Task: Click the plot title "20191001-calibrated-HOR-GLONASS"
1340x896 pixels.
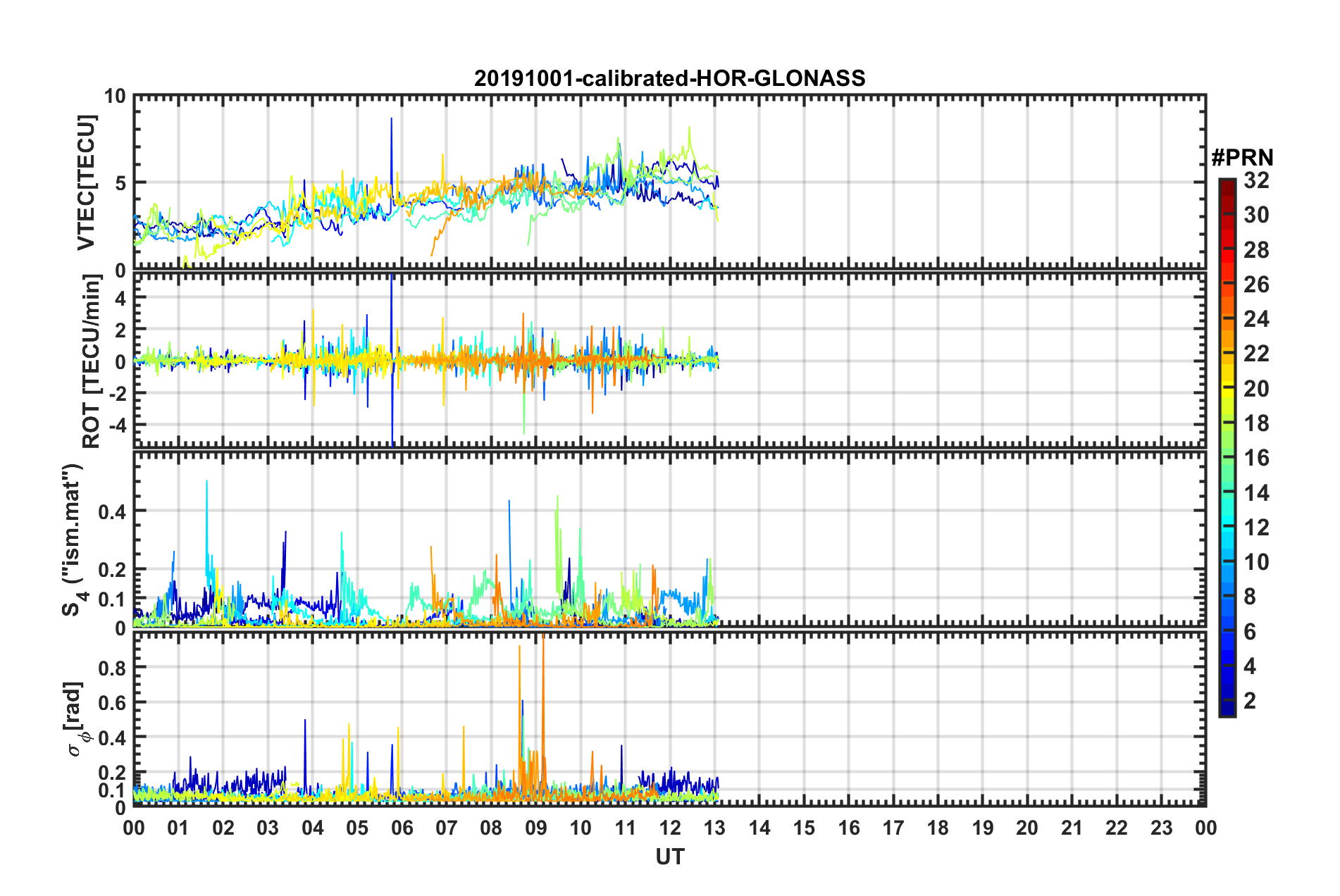Action: click(x=669, y=78)
